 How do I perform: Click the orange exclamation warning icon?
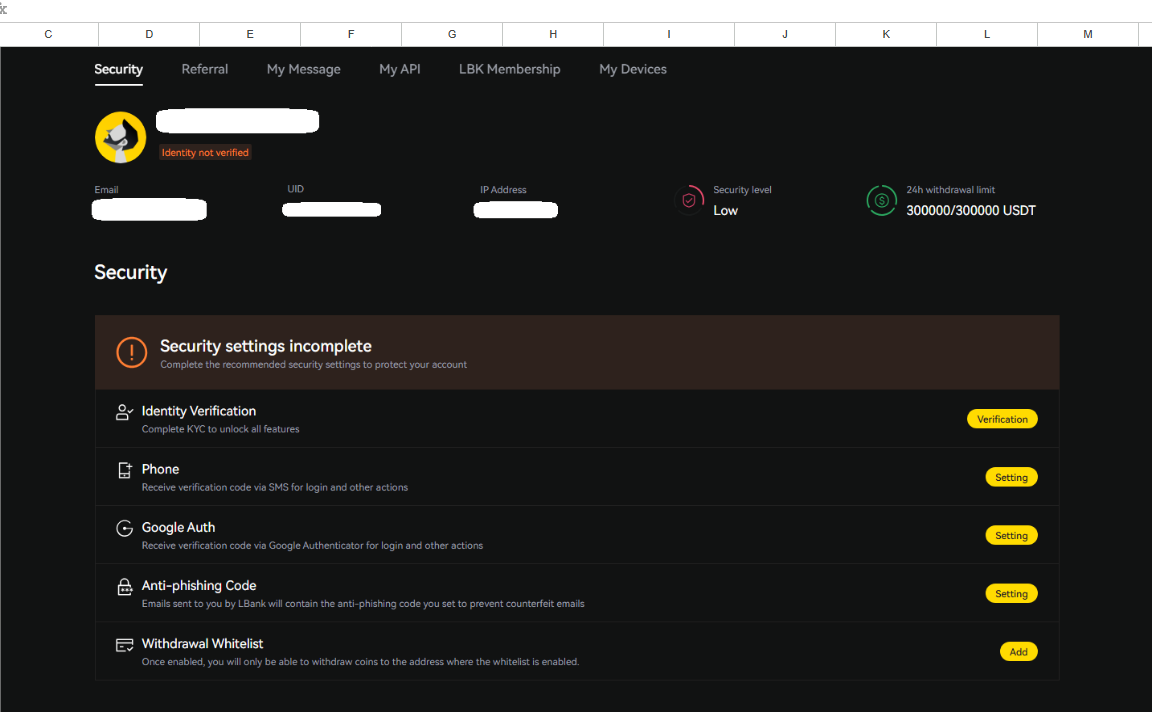point(132,353)
